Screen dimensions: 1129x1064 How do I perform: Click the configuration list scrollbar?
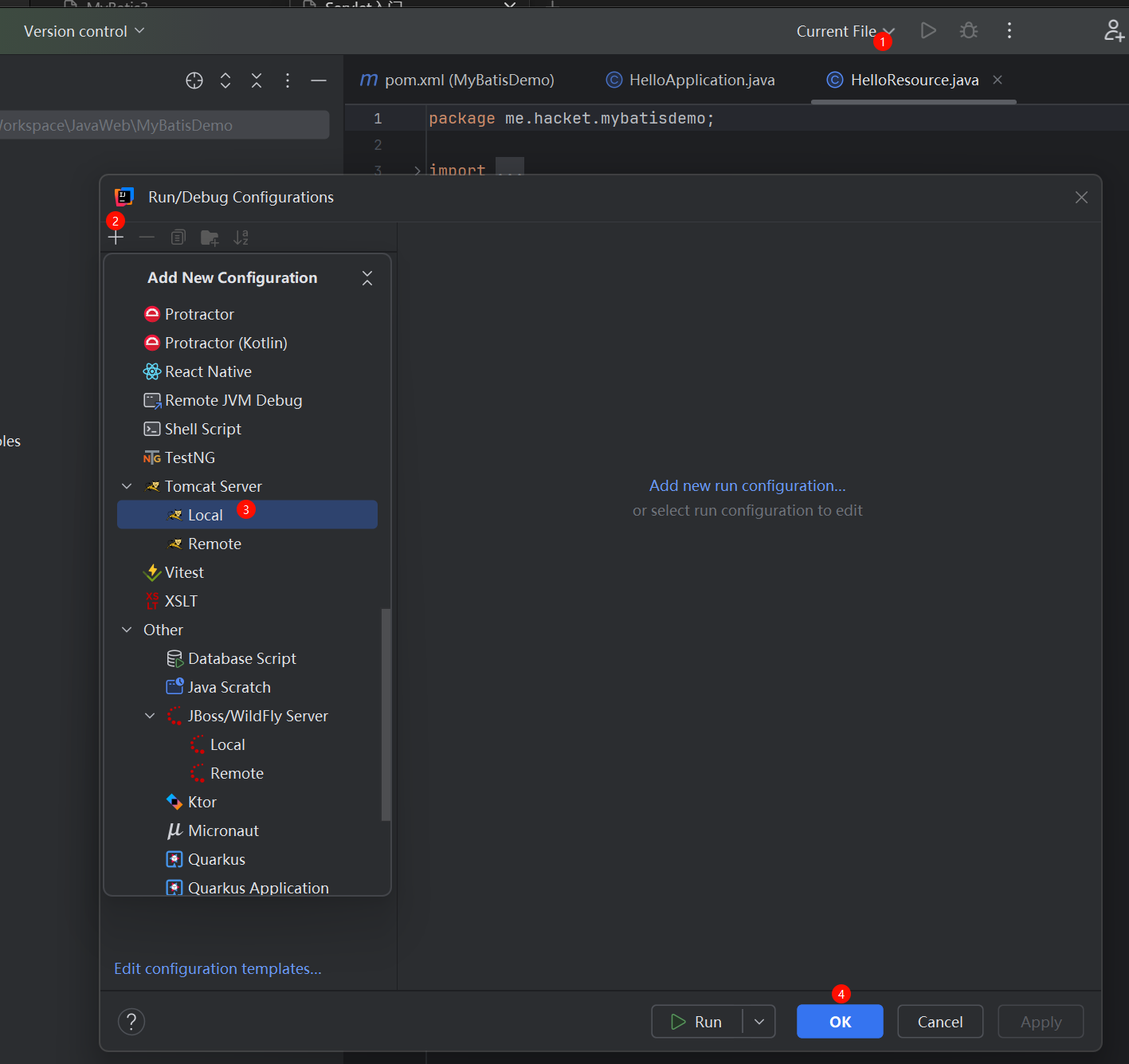[386, 715]
